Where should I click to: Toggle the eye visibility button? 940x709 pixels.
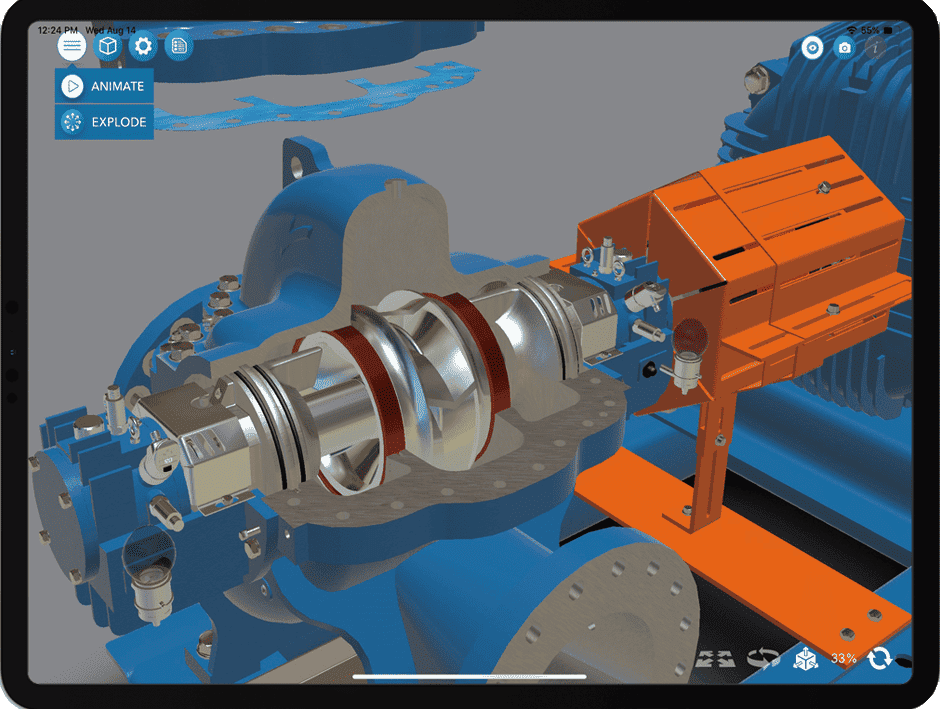812,47
